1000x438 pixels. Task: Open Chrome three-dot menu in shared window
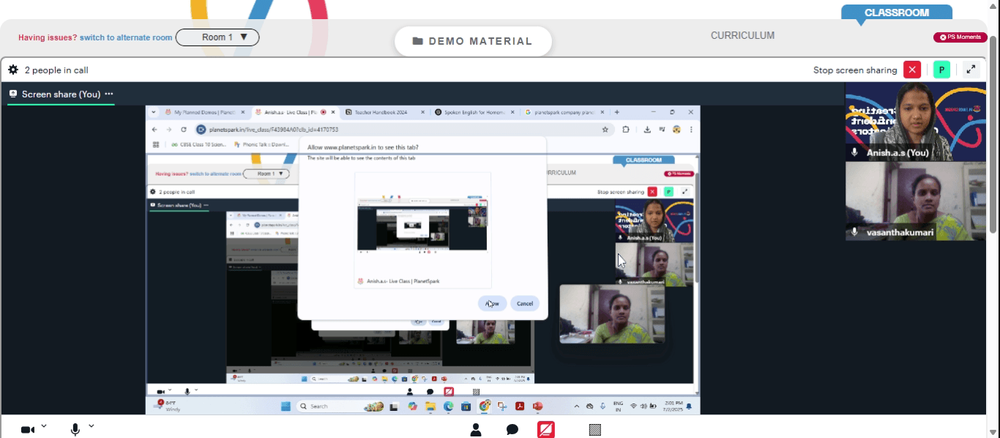[691, 129]
